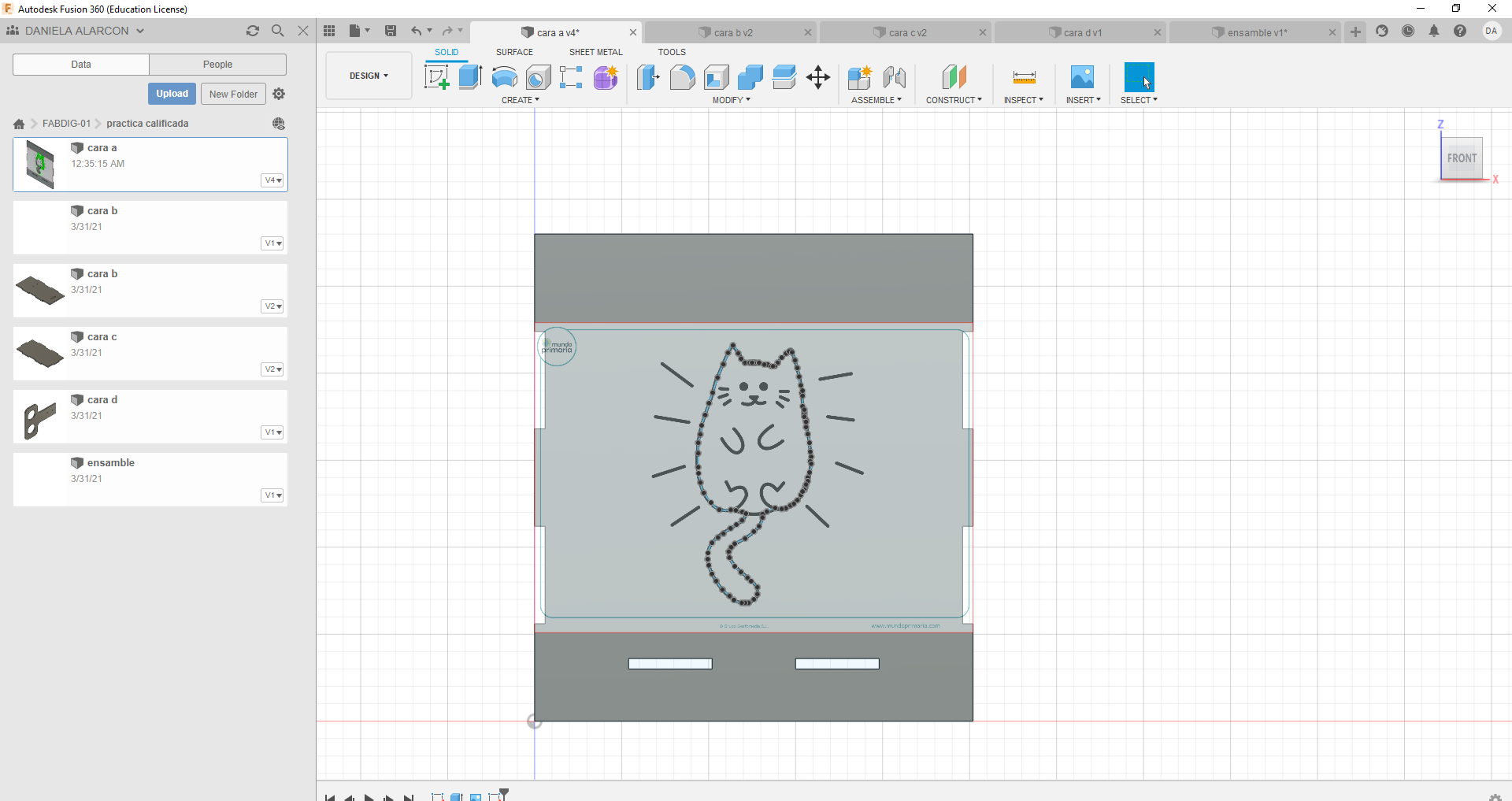Open the Create Form tool

coord(606,77)
